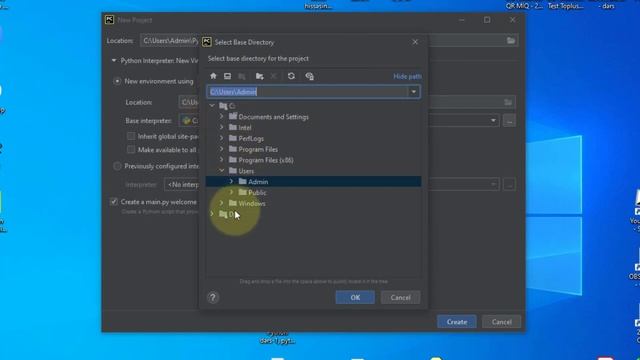Select the Intel folder row

(x=313, y=127)
